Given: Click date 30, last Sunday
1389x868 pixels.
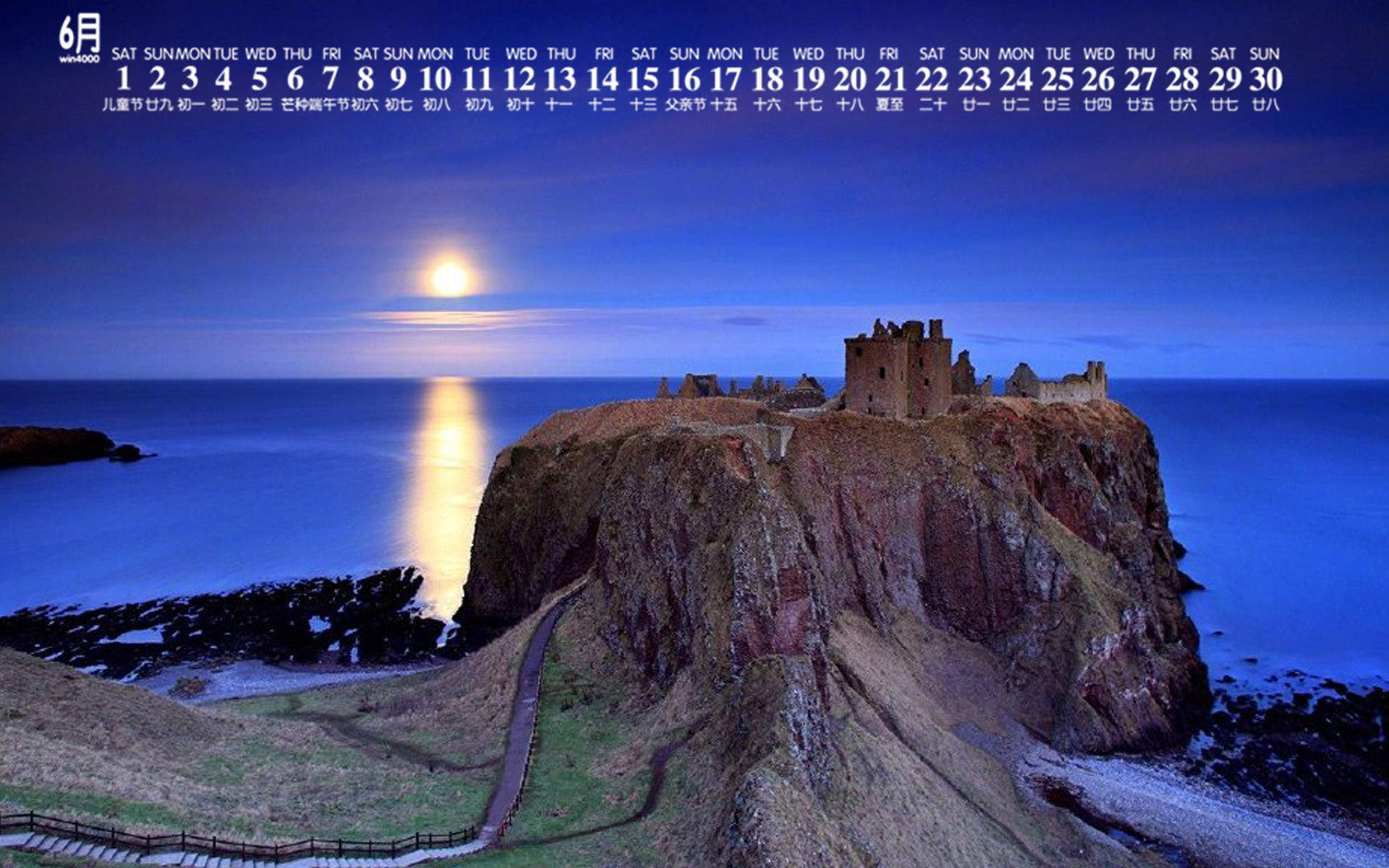Looking at the screenshot, I should (1265, 78).
